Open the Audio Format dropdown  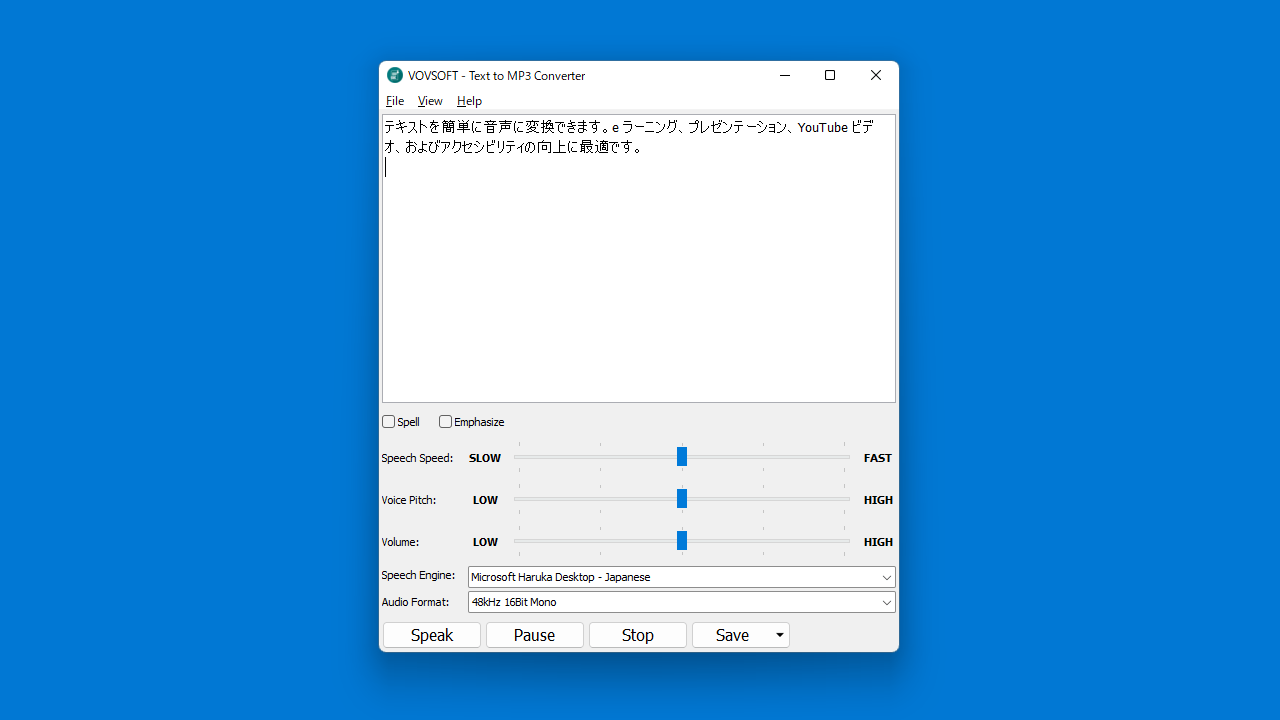click(x=682, y=602)
